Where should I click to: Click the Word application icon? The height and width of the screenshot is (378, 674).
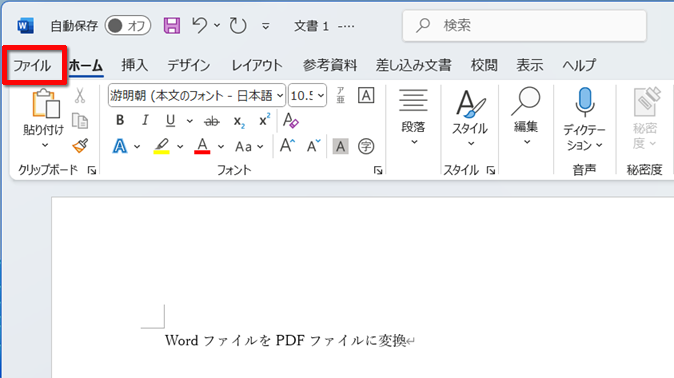[x=25, y=26]
